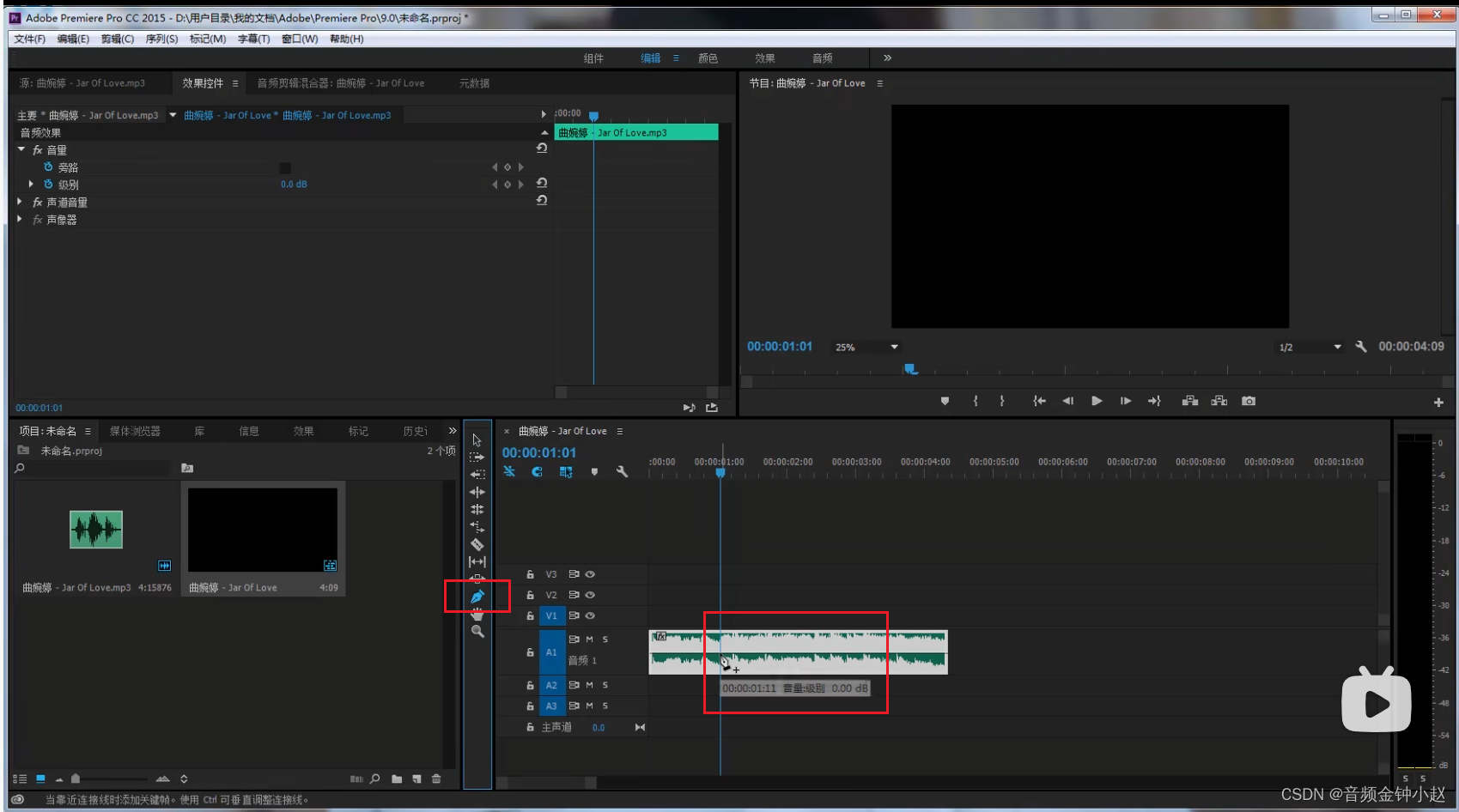Click the Lift button in program monitor

click(1190, 401)
